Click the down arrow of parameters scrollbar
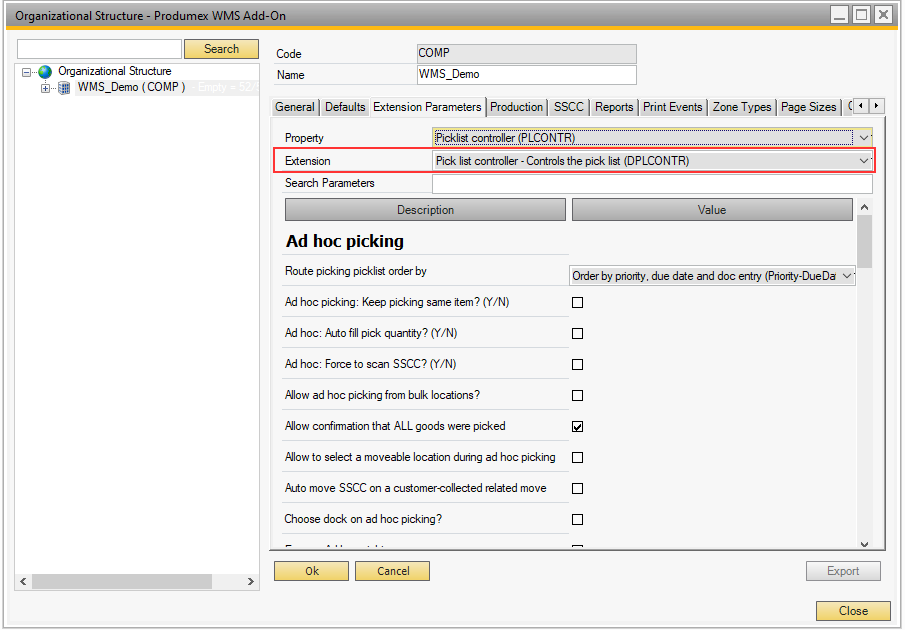905x630 pixels. click(864, 543)
